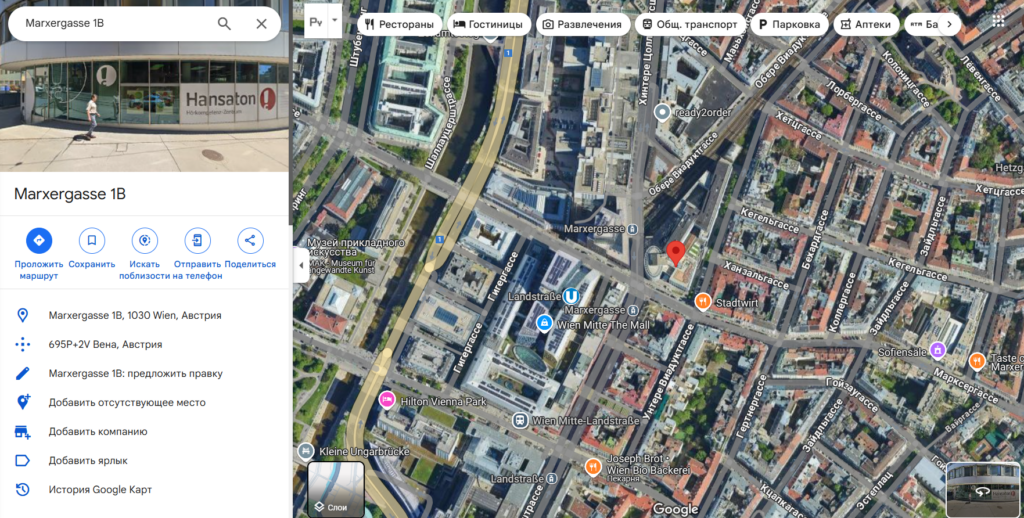This screenshot has width=1024, height=518.
Task: Select the Гостиницы category chip
Action: coord(488,24)
